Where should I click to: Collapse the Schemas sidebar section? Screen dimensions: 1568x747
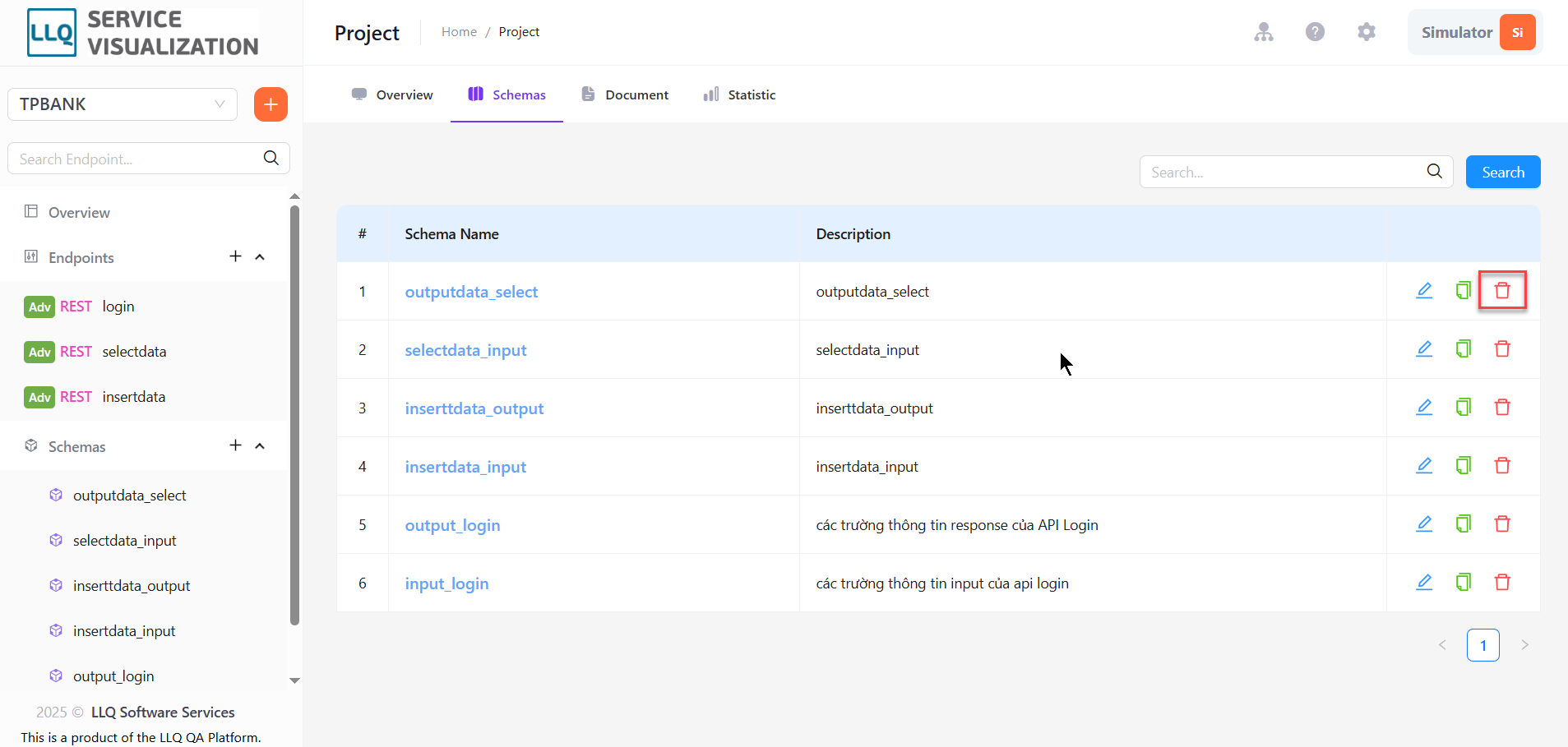[260, 446]
